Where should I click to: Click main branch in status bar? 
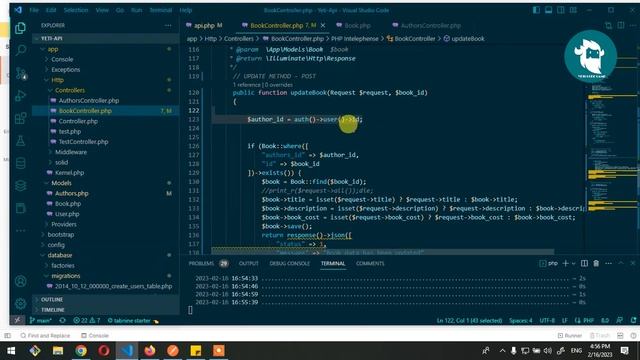(x=40, y=321)
